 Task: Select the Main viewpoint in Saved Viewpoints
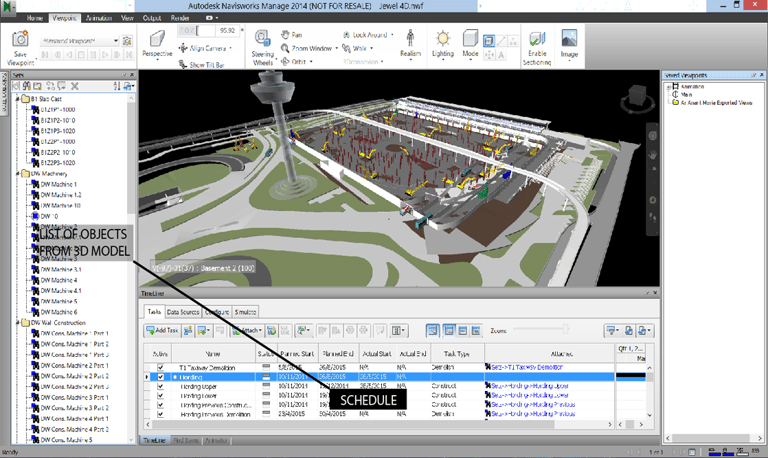coord(686,95)
